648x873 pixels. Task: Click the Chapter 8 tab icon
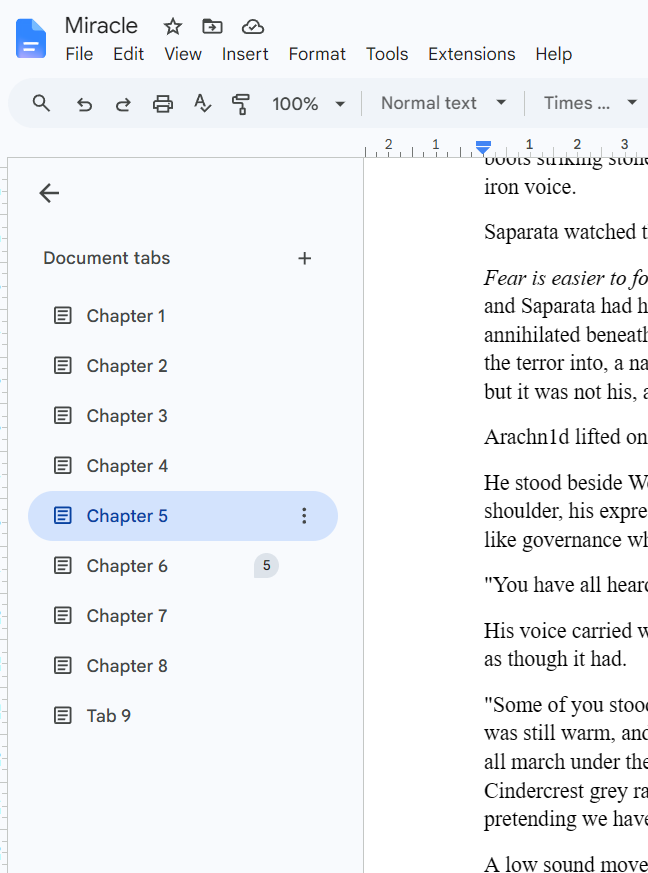pos(62,666)
